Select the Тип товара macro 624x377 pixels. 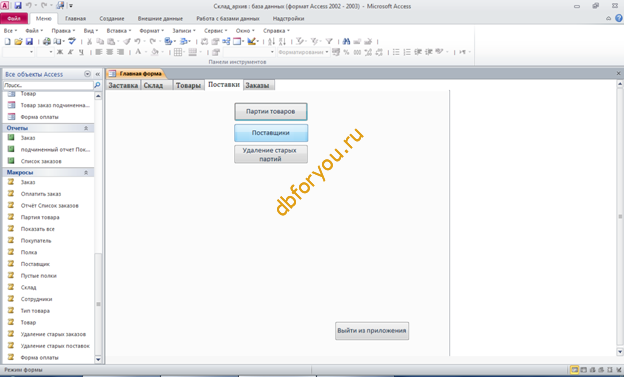pos(35,311)
